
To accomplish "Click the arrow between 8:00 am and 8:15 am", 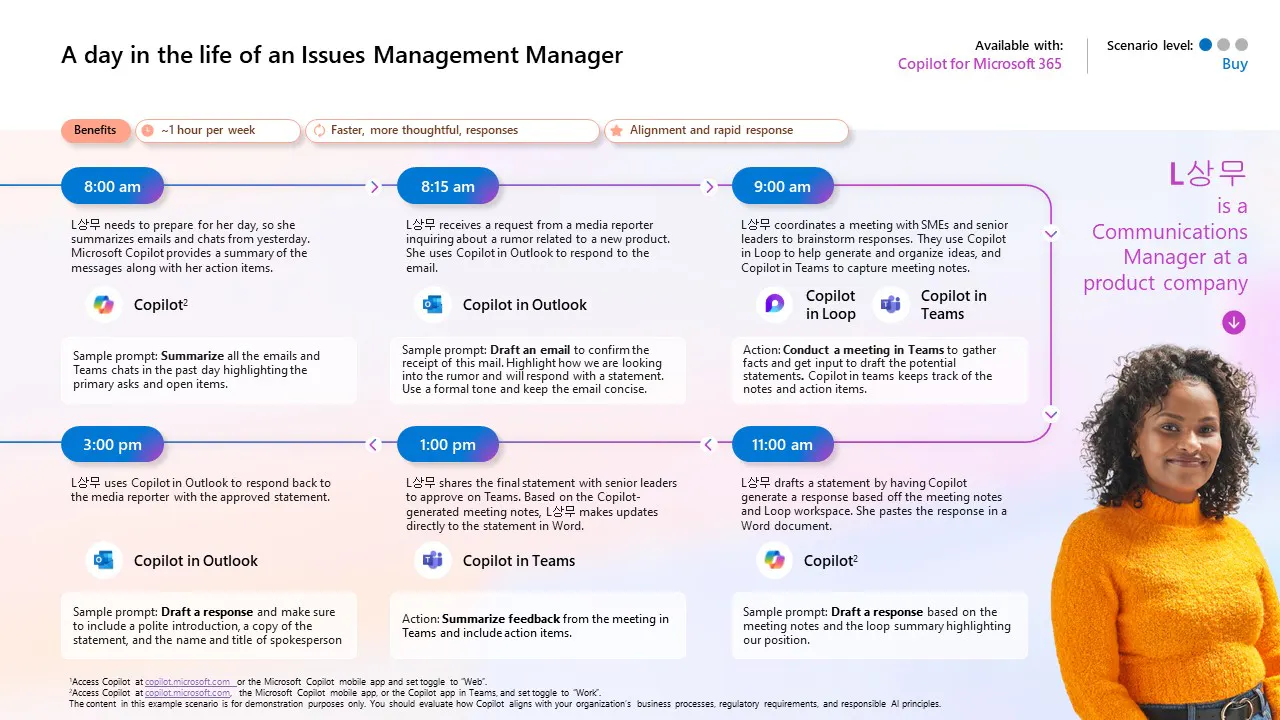I will pos(374,186).
